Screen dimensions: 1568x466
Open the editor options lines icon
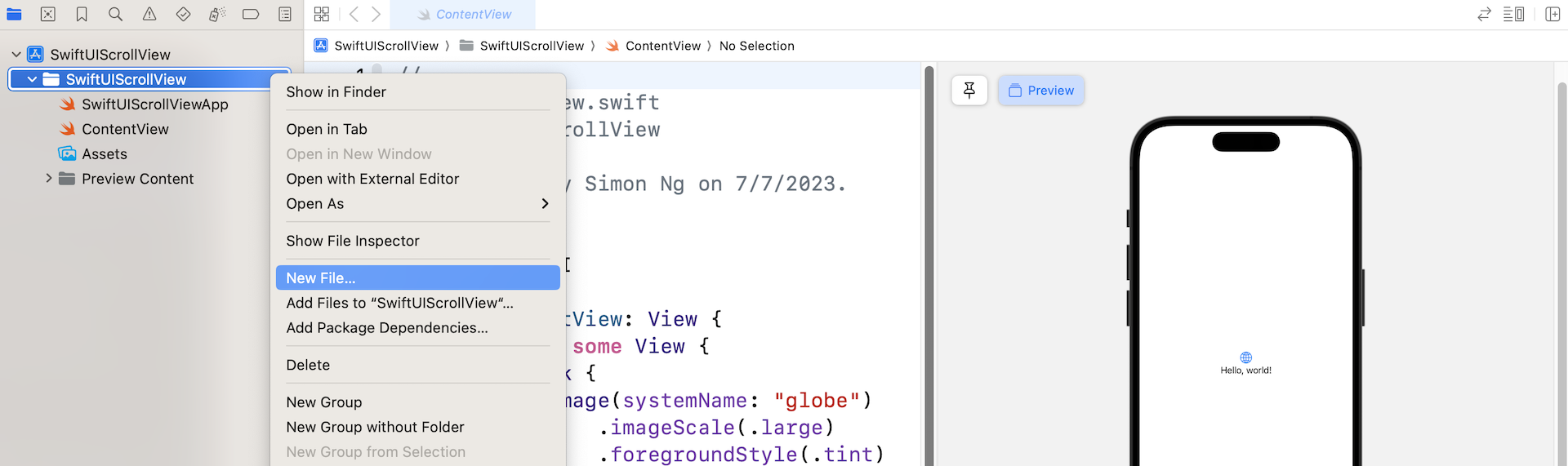pyautogui.click(x=1514, y=14)
